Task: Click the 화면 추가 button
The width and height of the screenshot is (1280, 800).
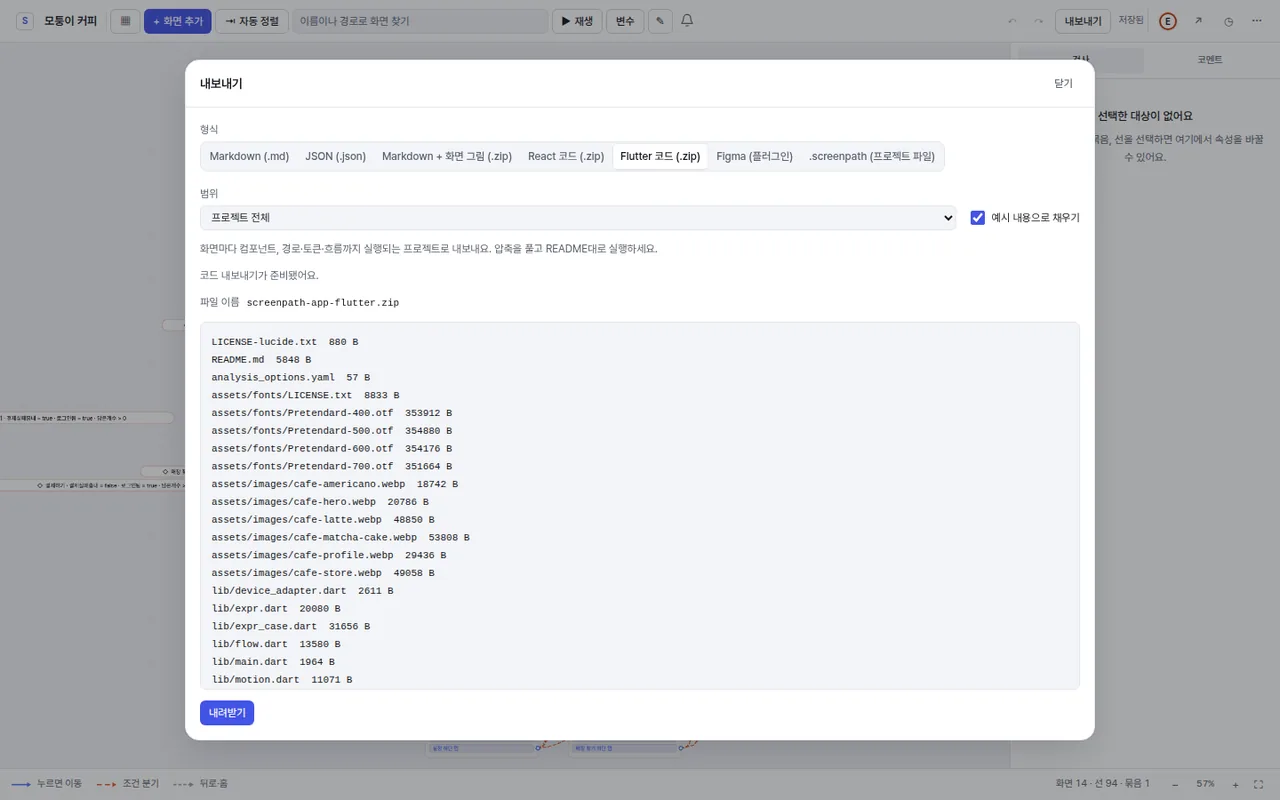Action: coord(178,21)
